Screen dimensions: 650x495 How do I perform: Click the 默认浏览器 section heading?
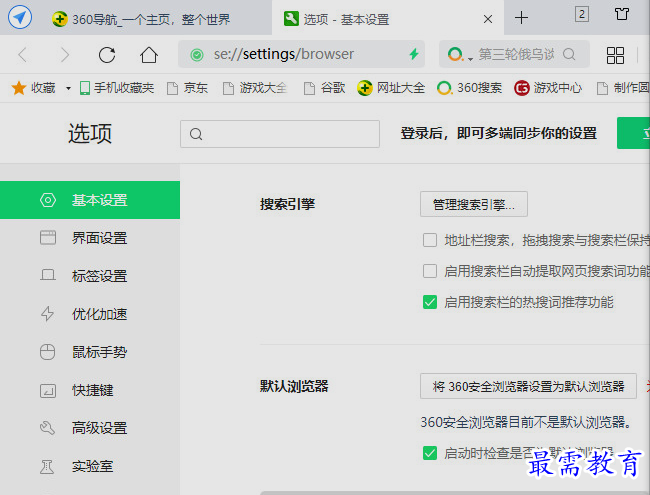coord(294,386)
